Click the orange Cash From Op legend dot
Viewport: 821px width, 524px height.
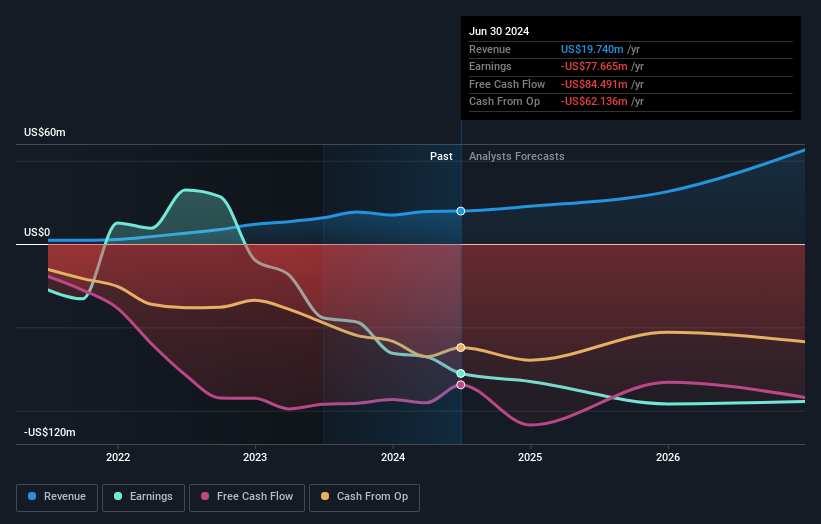[x=325, y=496]
